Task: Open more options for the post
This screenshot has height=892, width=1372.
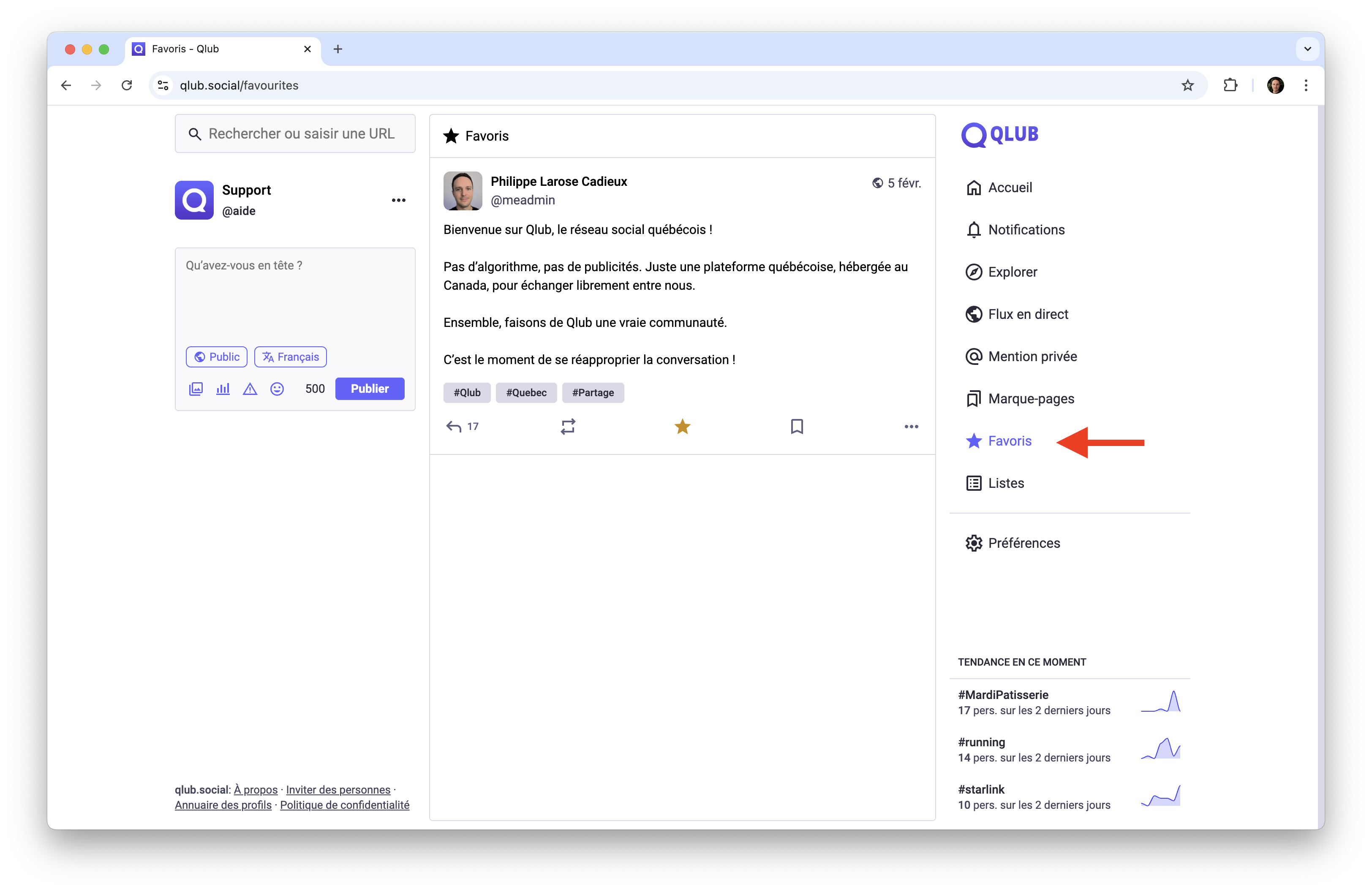Action: tap(912, 427)
